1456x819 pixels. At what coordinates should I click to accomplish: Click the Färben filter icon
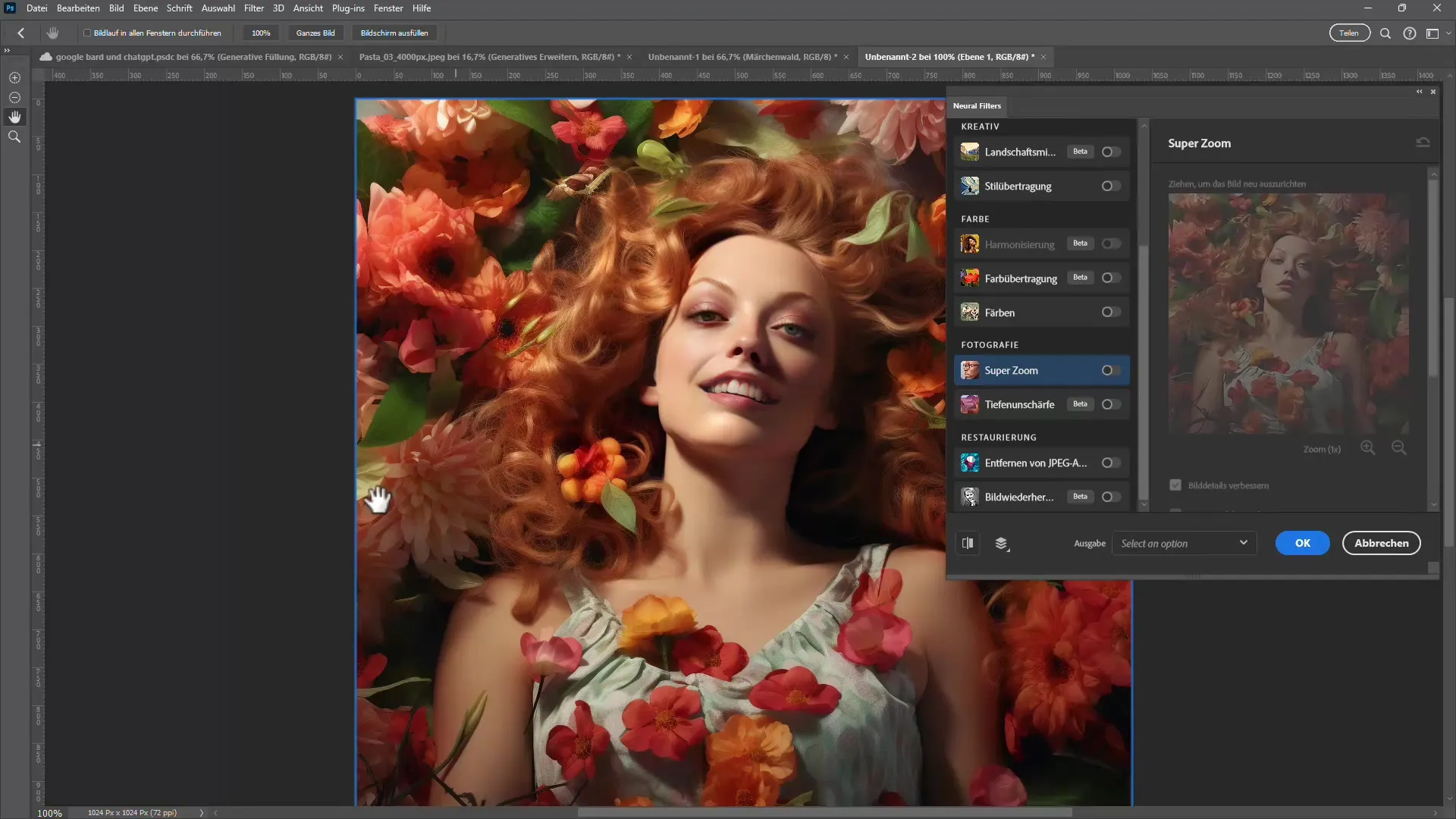click(970, 312)
